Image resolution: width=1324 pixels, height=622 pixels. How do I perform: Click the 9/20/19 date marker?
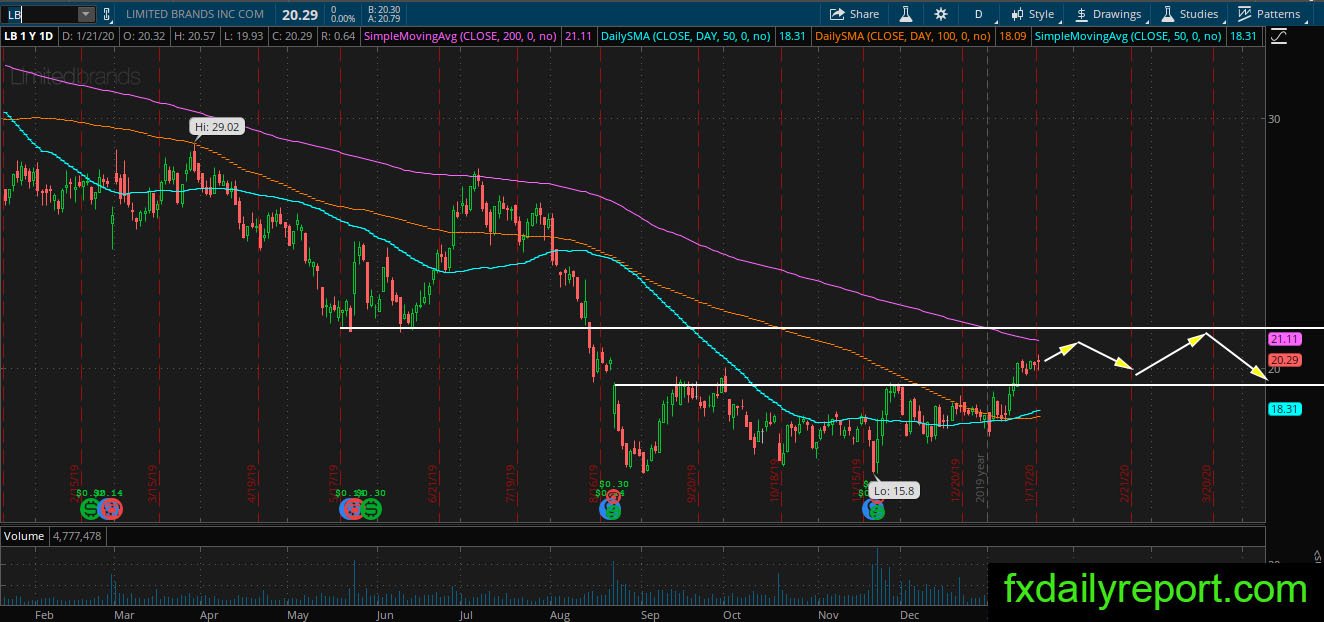[x=690, y=482]
